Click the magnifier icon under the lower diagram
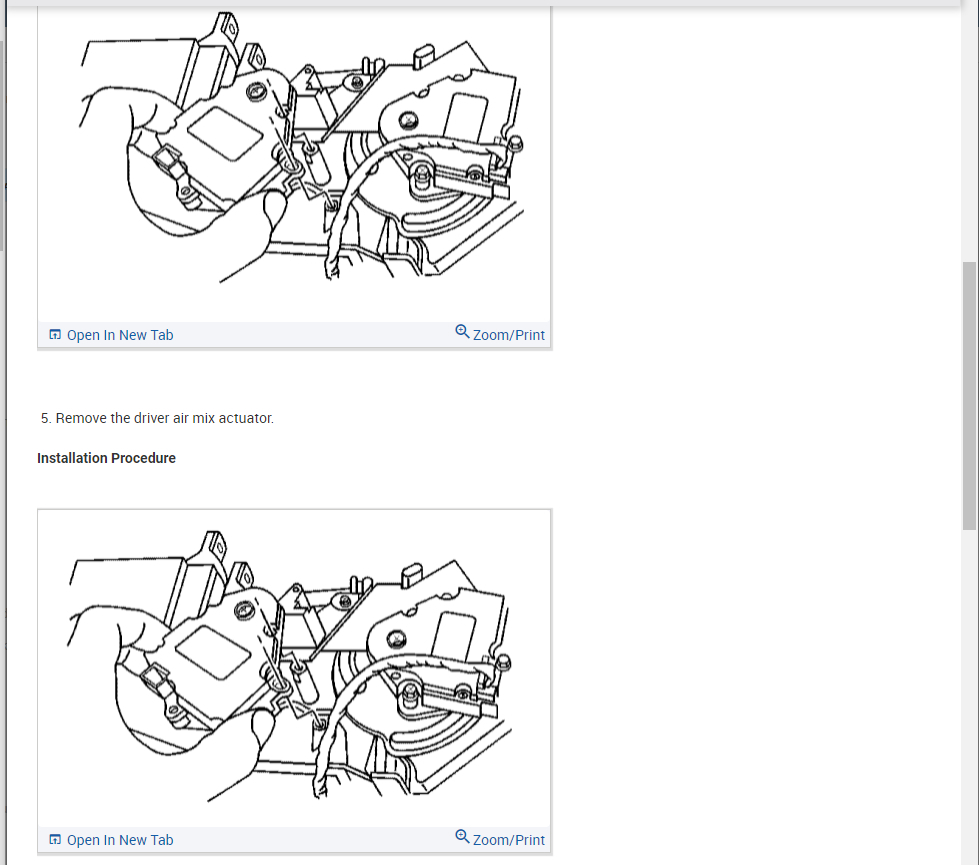979x865 pixels. click(x=462, y=836)
